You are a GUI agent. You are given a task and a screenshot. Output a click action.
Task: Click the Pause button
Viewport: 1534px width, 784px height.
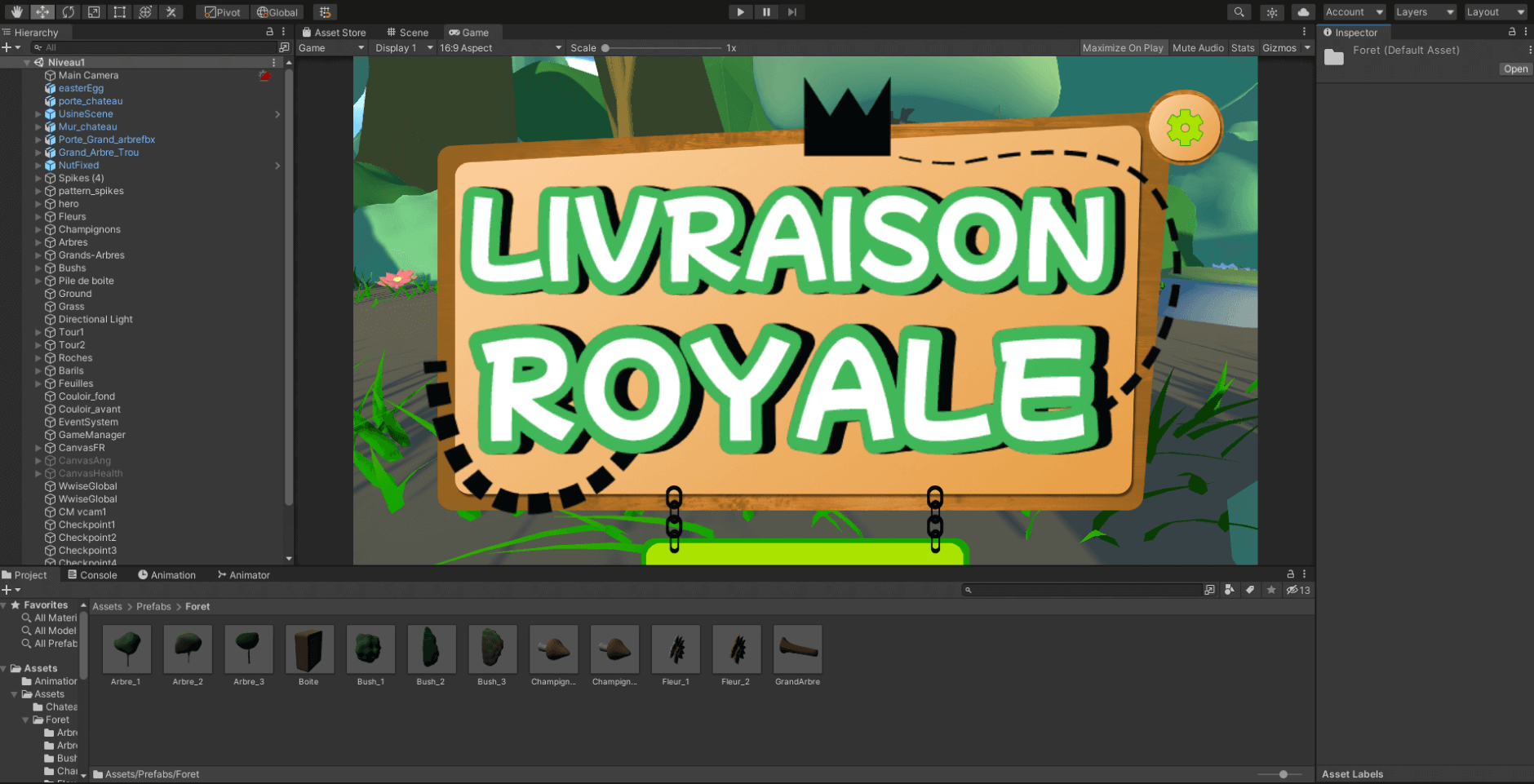pos(766,12)
